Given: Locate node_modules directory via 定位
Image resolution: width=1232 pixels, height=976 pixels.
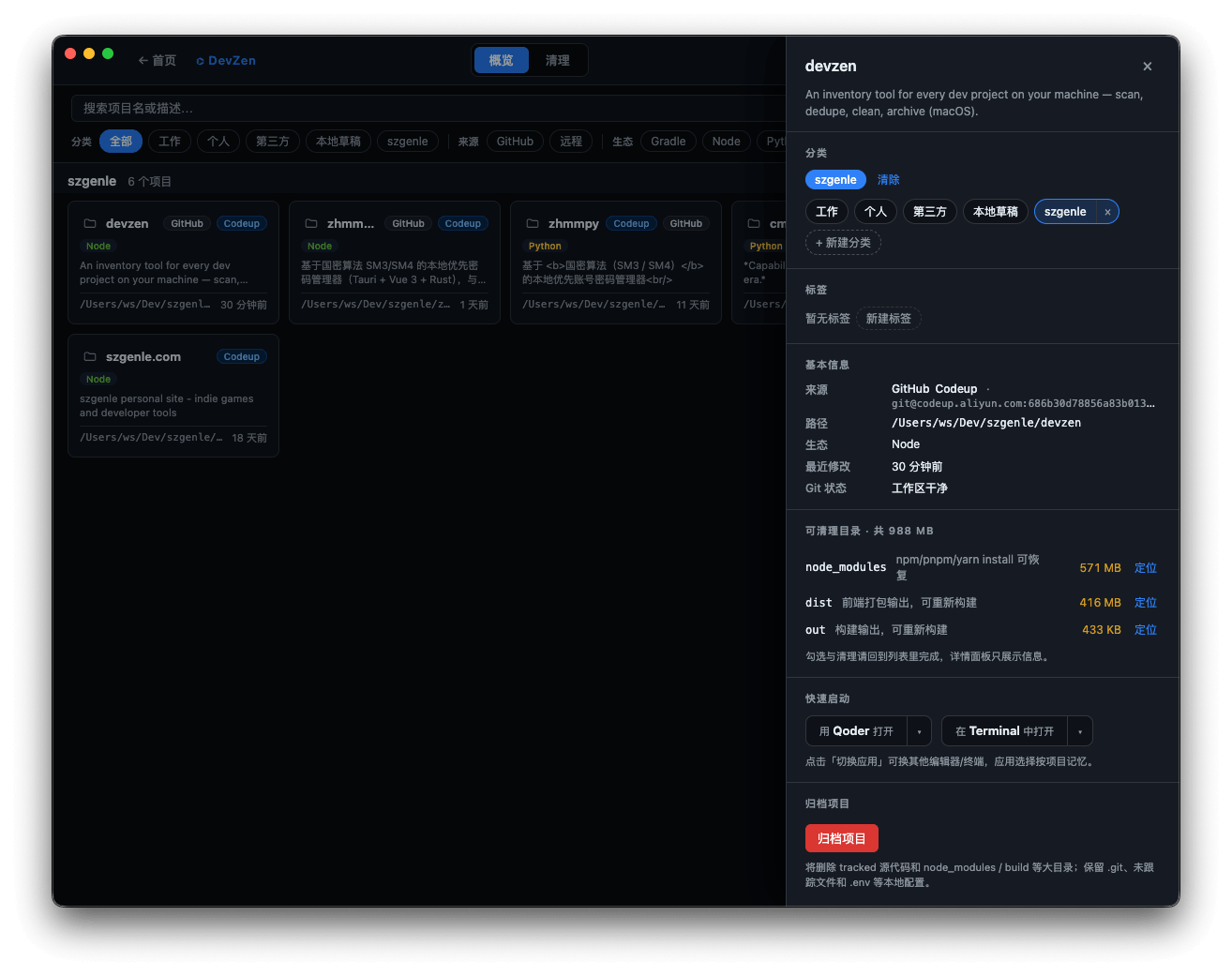Looking at the screenshot, I should tap(1146, 568).
